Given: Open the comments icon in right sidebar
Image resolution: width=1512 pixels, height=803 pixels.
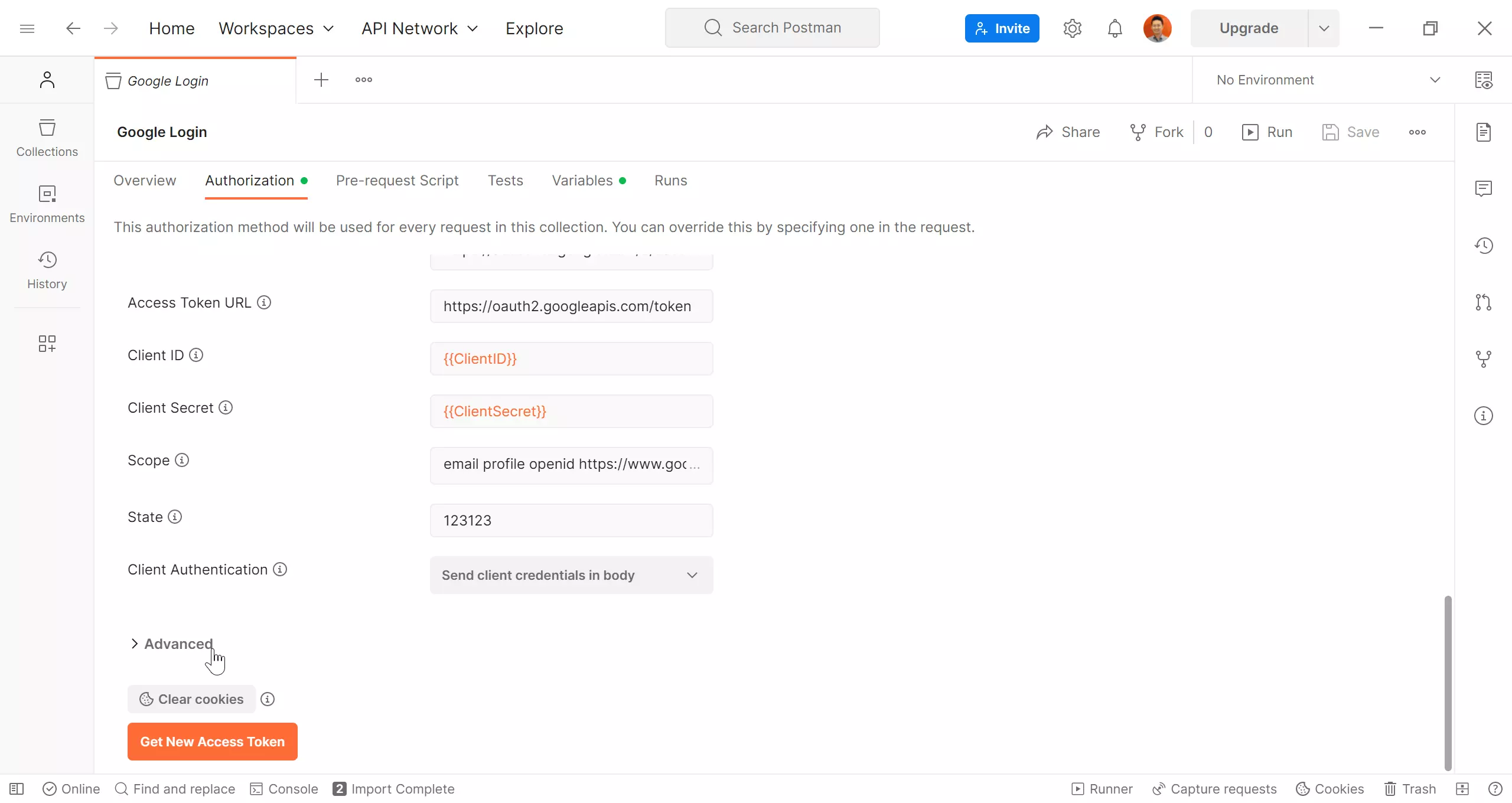Looking at the screenshot, I should point(1483,189).
